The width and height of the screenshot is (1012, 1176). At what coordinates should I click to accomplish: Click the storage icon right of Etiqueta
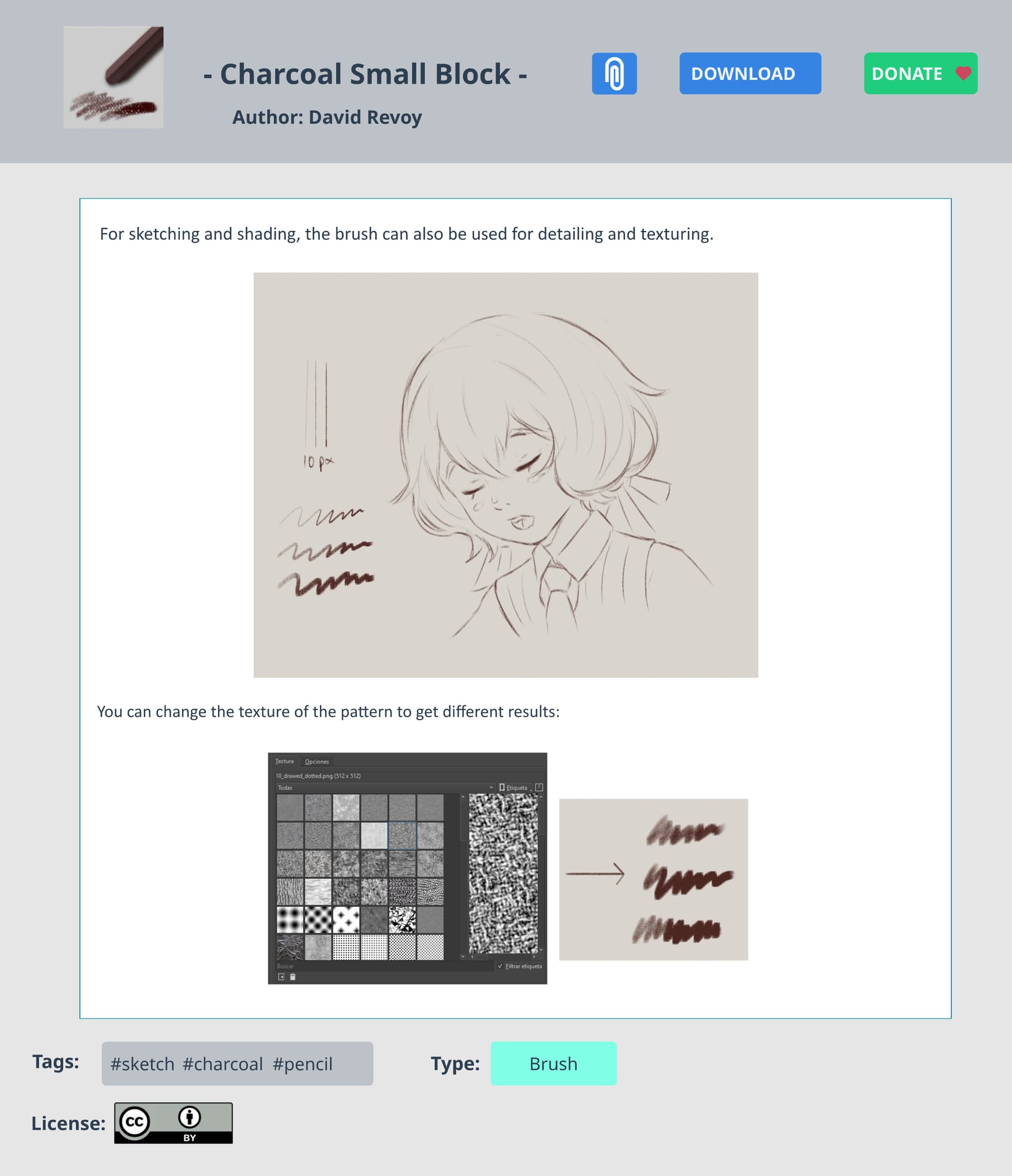539,787
